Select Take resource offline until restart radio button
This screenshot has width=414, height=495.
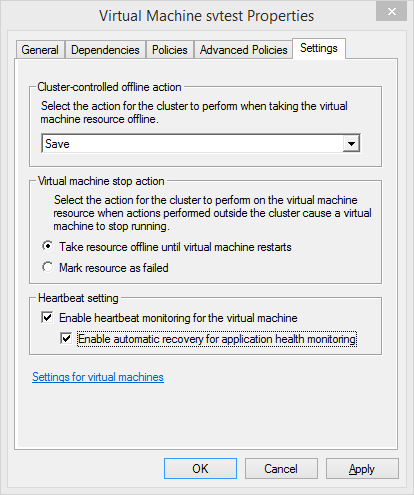[x=48, y=246]
